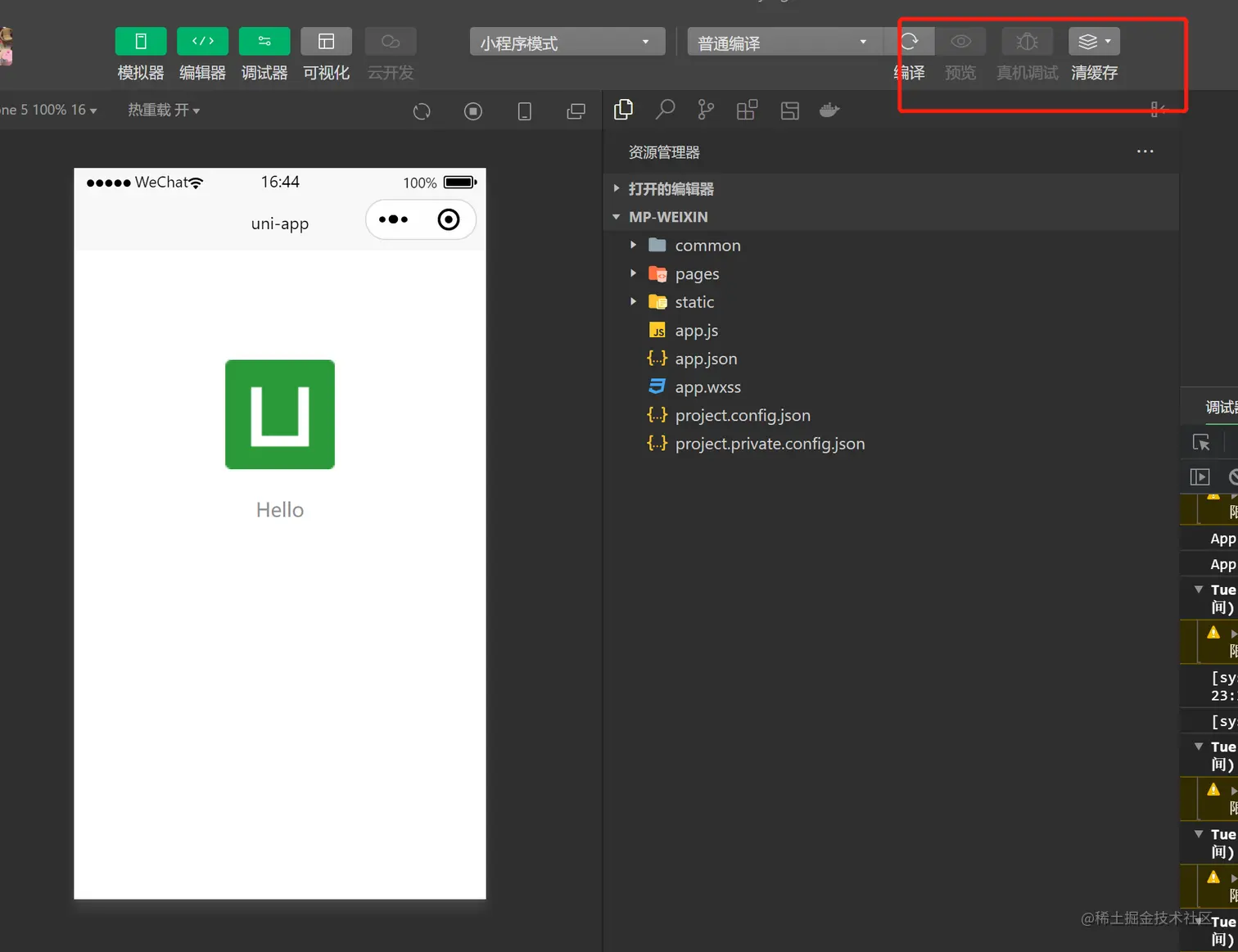Click the Hello text in simulator
The width and height of the screenshot is (1238, 952).
pos(280,510)
